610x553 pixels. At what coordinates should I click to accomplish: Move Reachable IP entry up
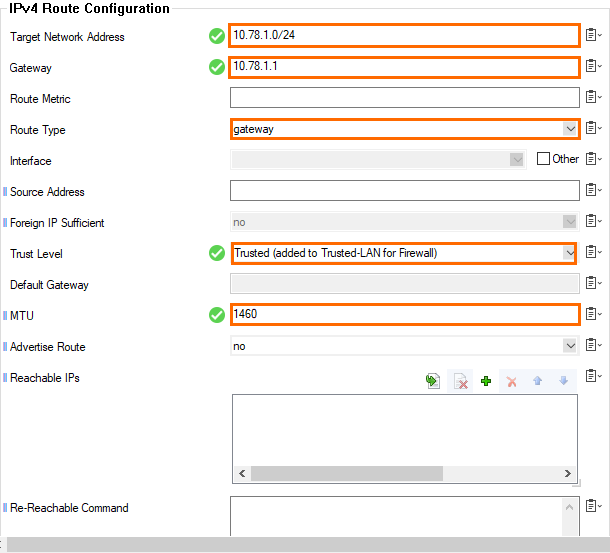pos(538,381)
